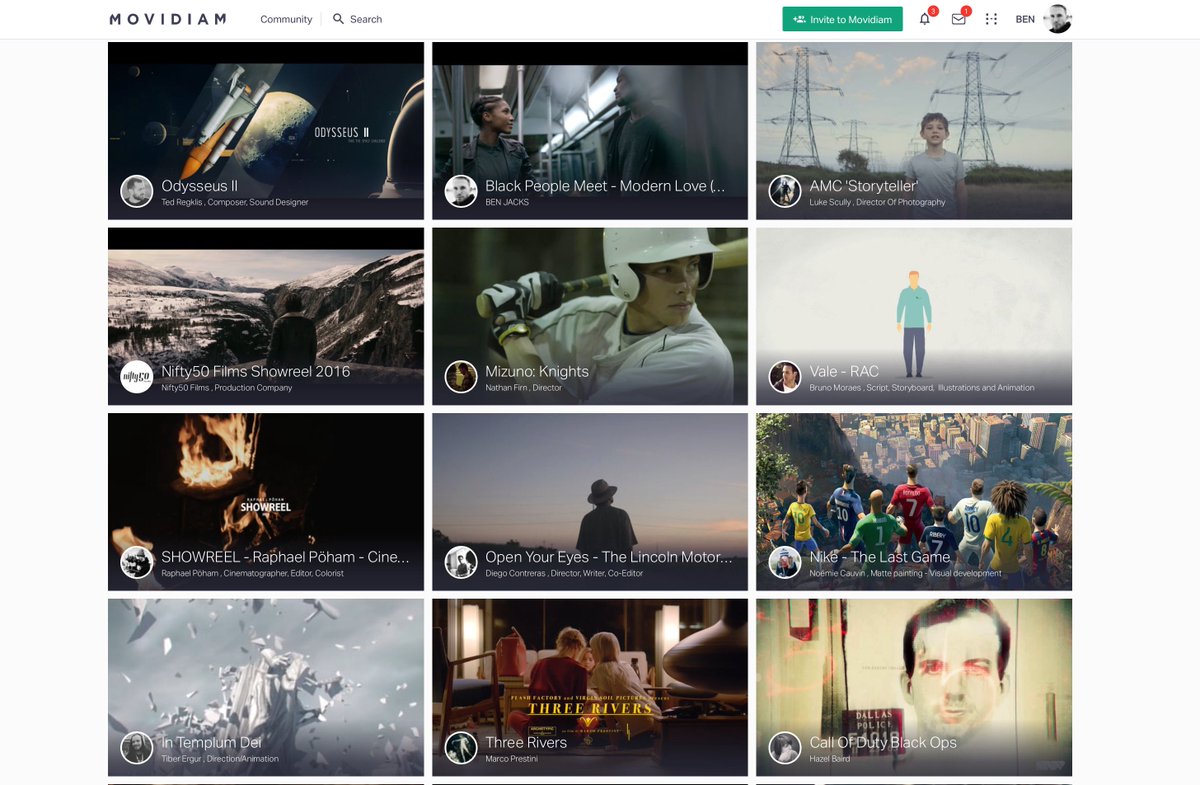
Task: Open the Call Of Duty Black Ops title
Action: pyautogui.click(x=883, y=742)
